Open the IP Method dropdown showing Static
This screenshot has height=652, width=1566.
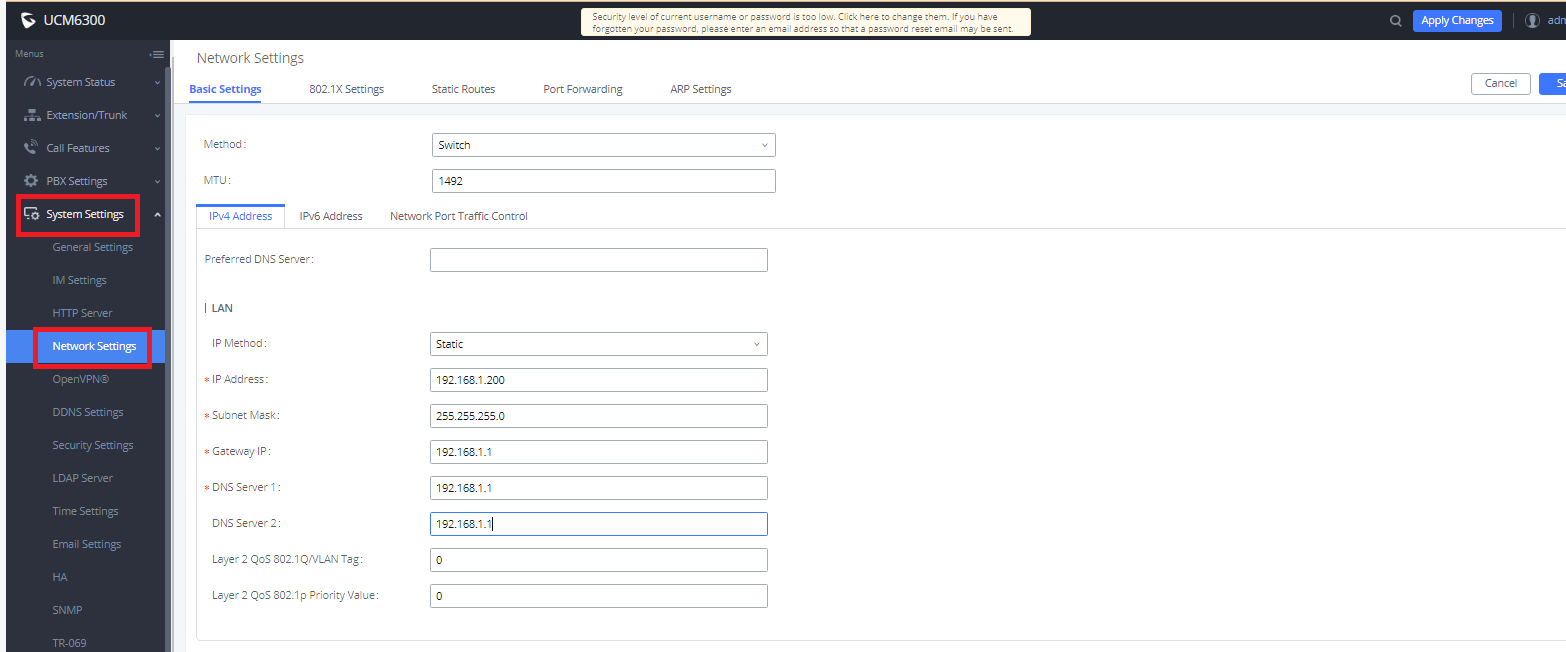point(599,344)
